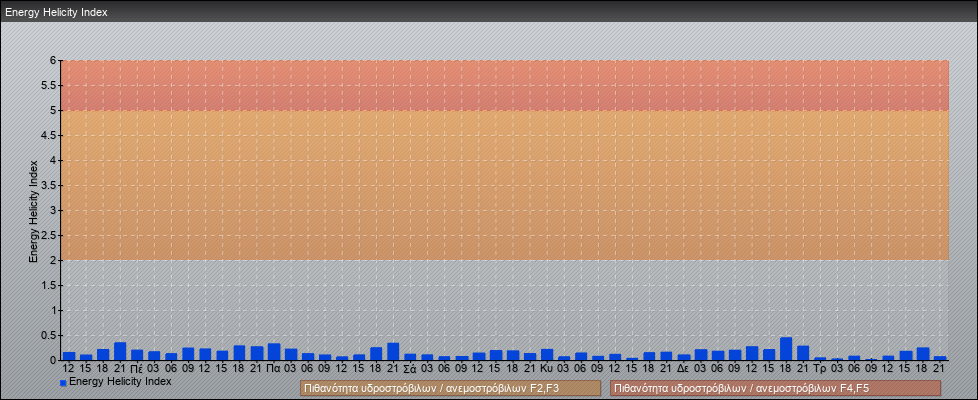Select the blue bar above the Κυ label
Screen dimensions: 978x400
click(x=547, y=354)
